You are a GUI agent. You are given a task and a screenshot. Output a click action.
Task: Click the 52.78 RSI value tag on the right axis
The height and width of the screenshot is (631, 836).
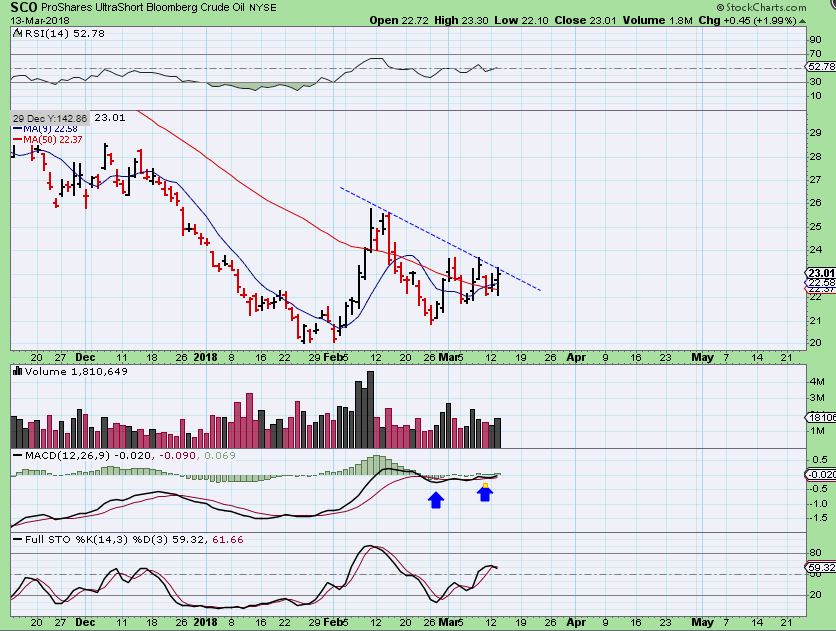tap(820, 67)
